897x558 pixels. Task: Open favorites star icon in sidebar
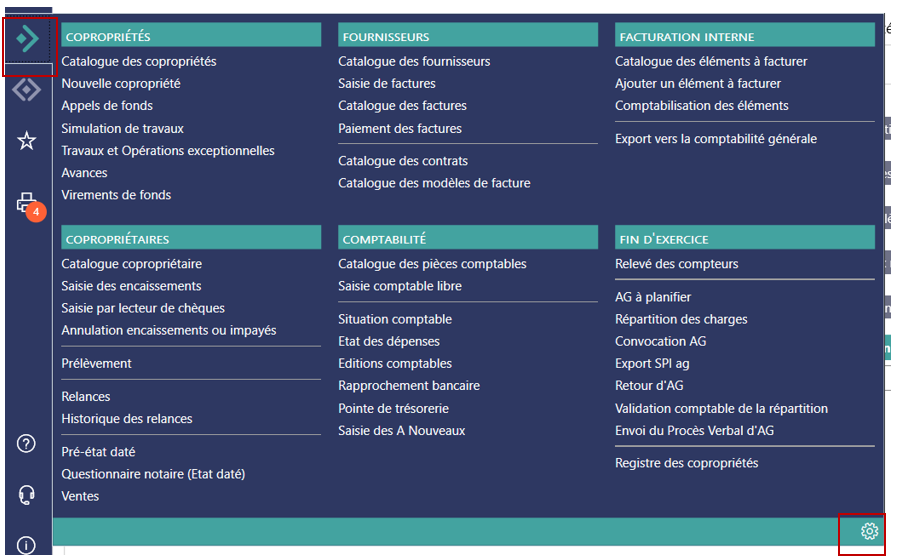coord(27,141)
